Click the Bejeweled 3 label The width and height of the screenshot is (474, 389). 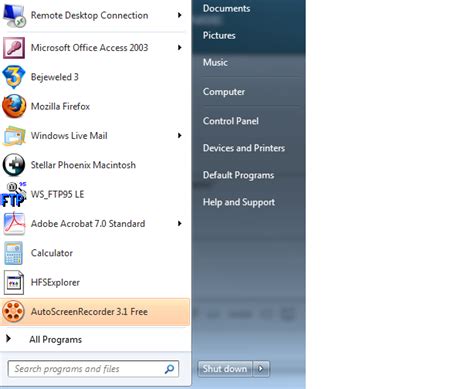click(55, 77)
